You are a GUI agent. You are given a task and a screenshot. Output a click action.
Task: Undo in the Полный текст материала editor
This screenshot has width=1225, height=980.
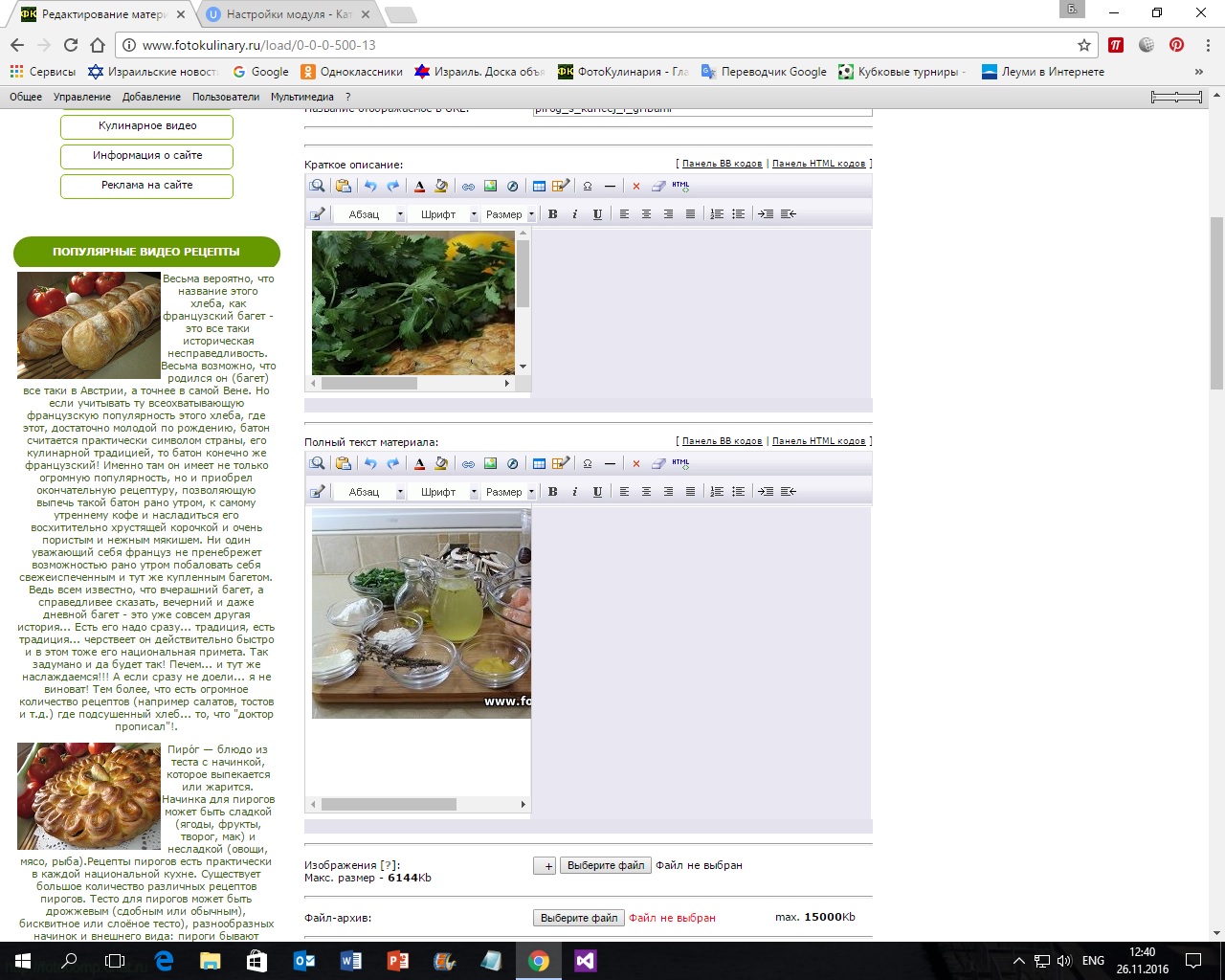370,463
